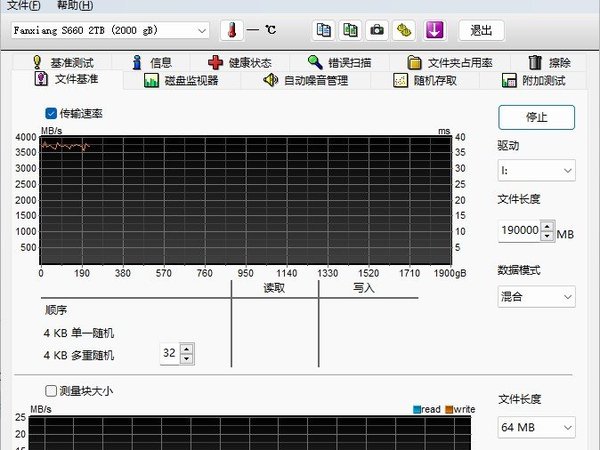Toggle the 传输速率 checkbox
Image resolution: width=600 pixels, height=450 pixels.
(x=51, y=113)
